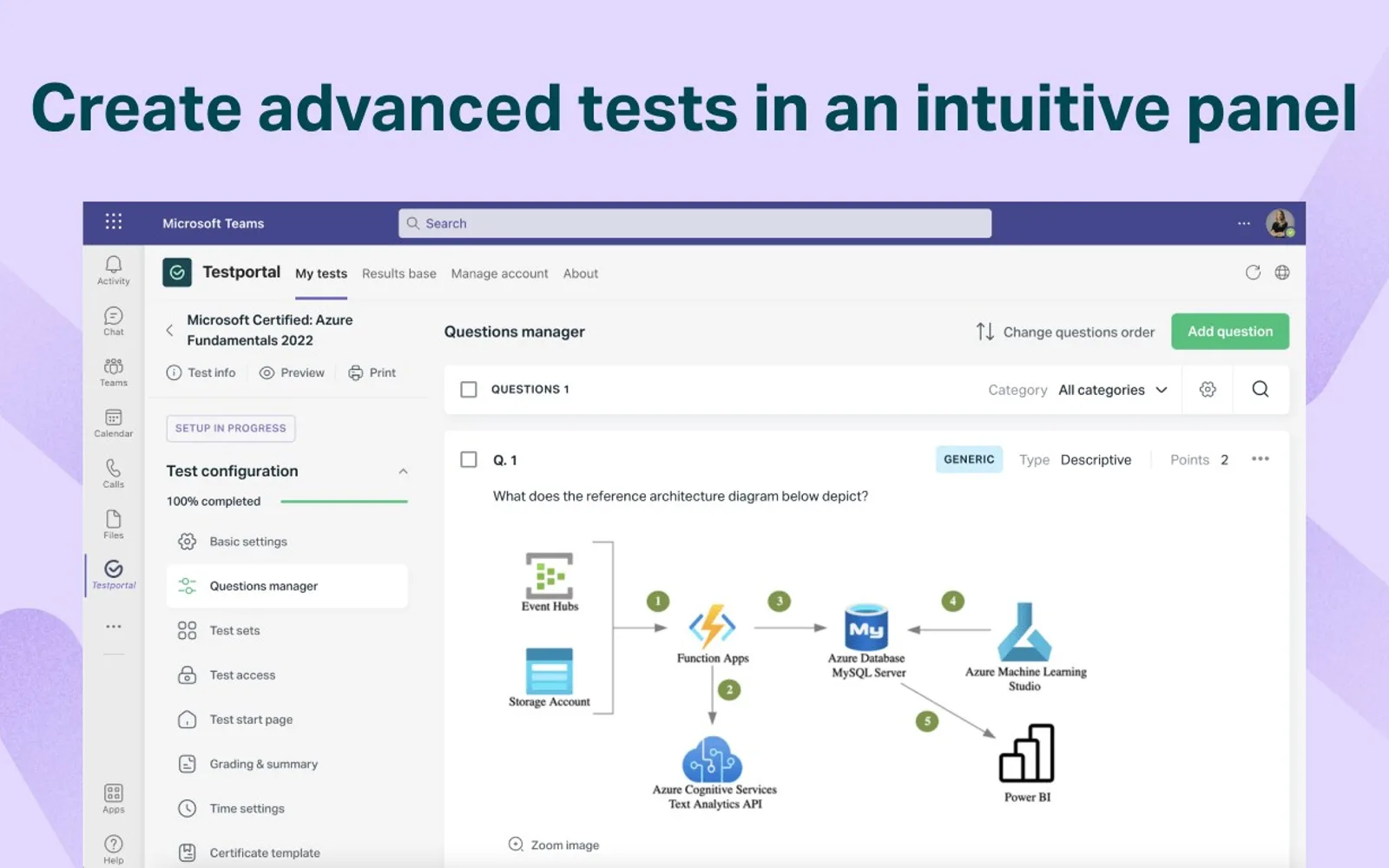Viewport: 1389px width, 868px height.
Task: Open Test sets
Action: click(x=286, y=630)
